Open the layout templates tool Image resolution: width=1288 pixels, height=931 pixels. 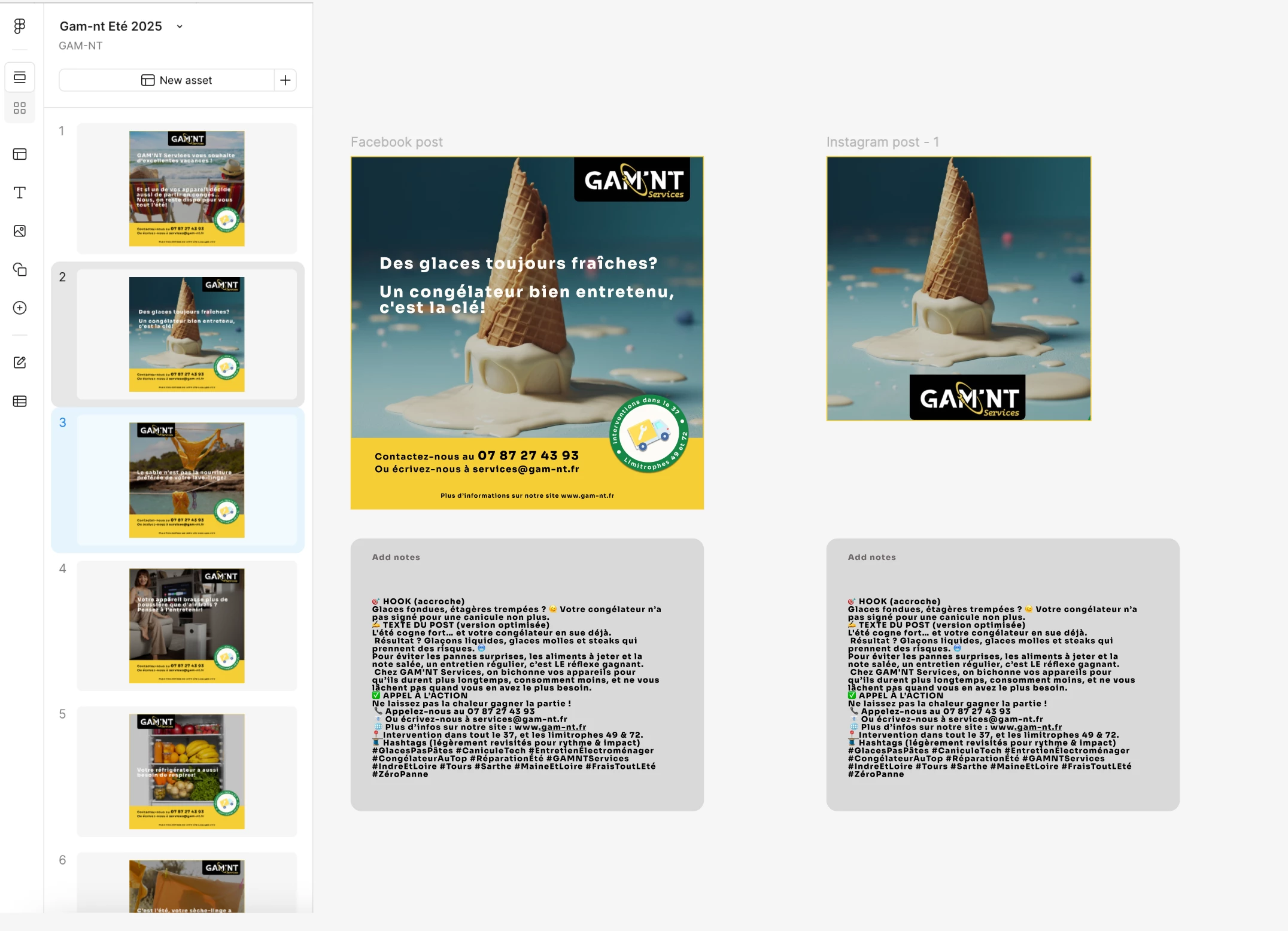(x=20, y=154)
